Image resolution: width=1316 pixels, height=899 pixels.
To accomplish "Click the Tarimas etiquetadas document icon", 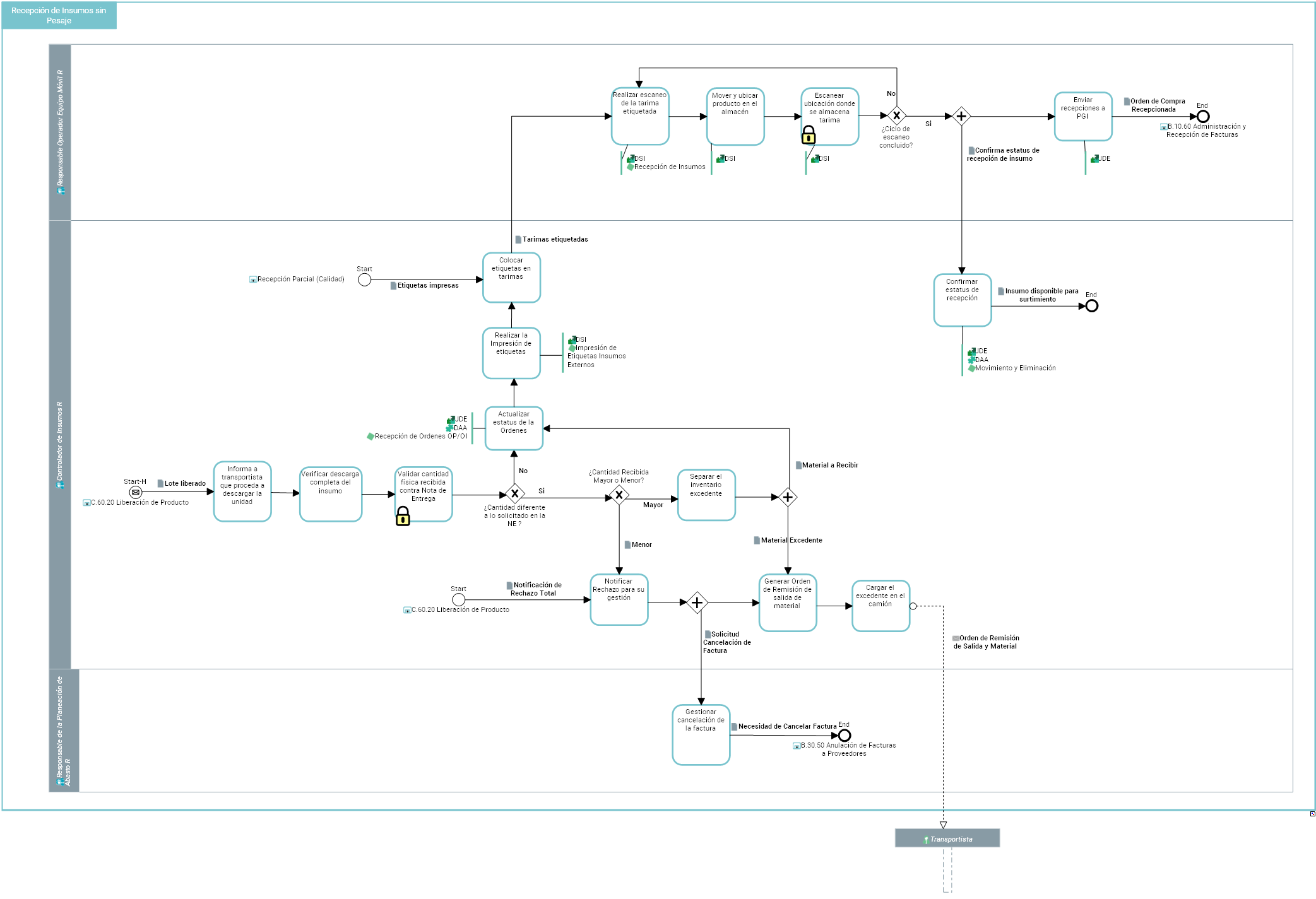I will [x=518, y=240].
